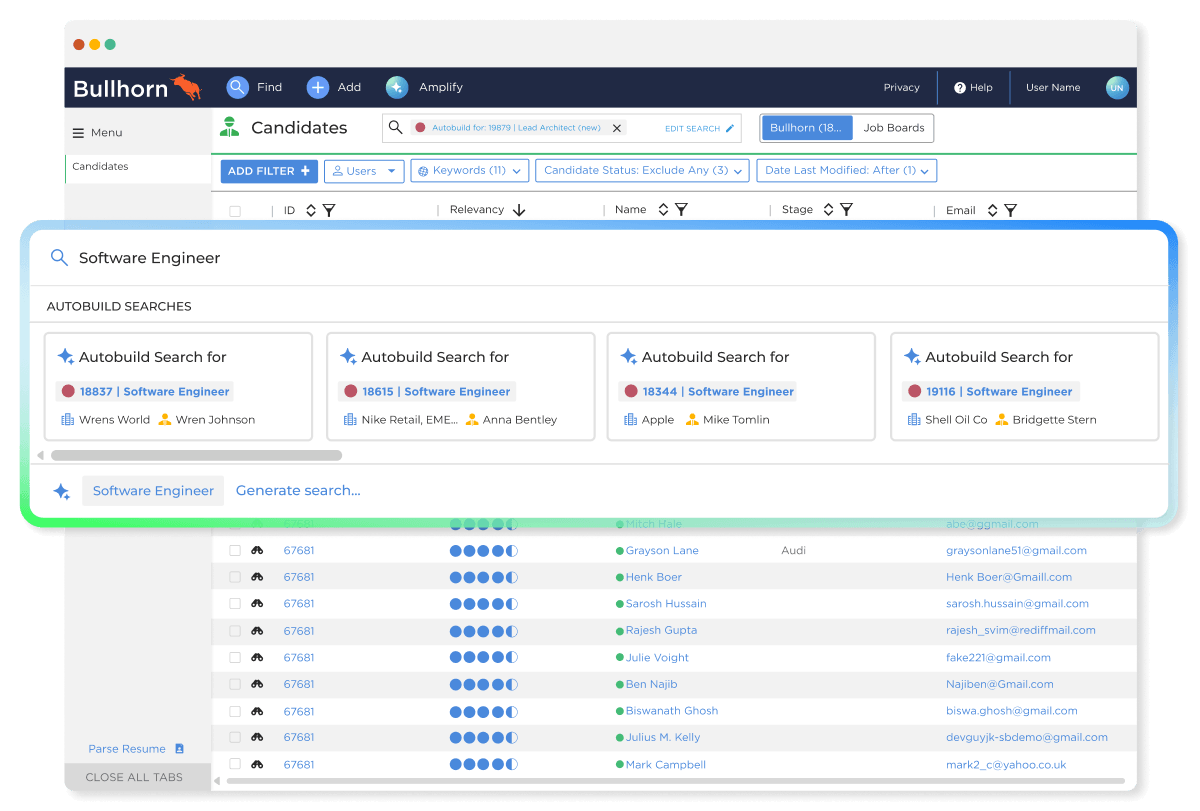Click the Autobuild cards horizontal scrollbar

[196, 455]
